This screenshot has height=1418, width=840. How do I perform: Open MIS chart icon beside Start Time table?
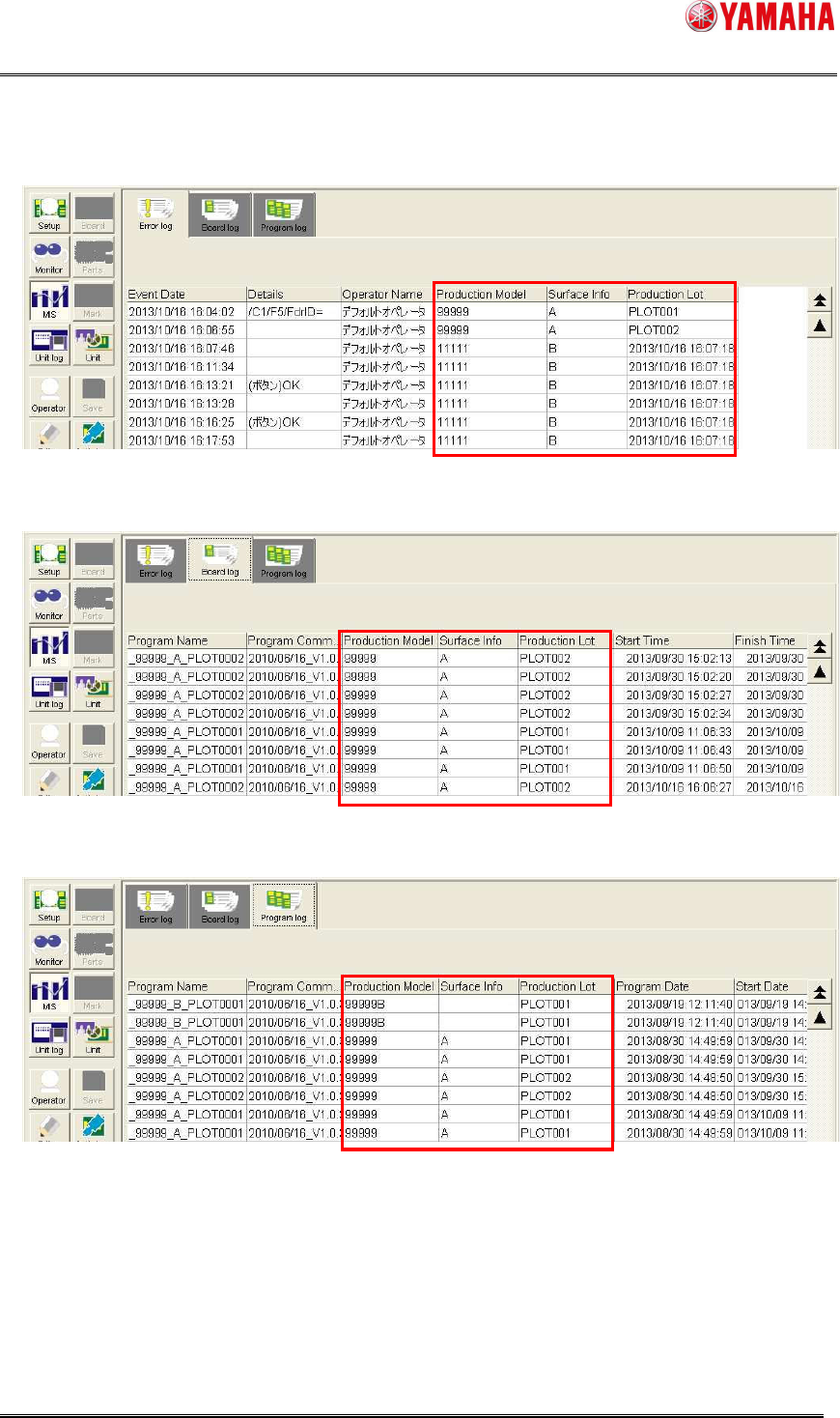(x=49, y=646)
